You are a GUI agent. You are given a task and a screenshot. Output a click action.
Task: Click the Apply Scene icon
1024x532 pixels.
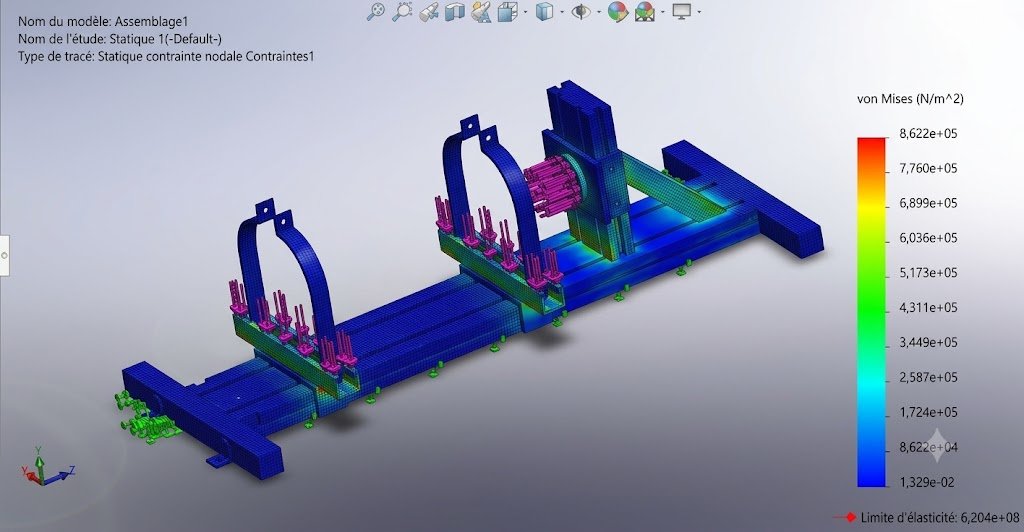645,12
